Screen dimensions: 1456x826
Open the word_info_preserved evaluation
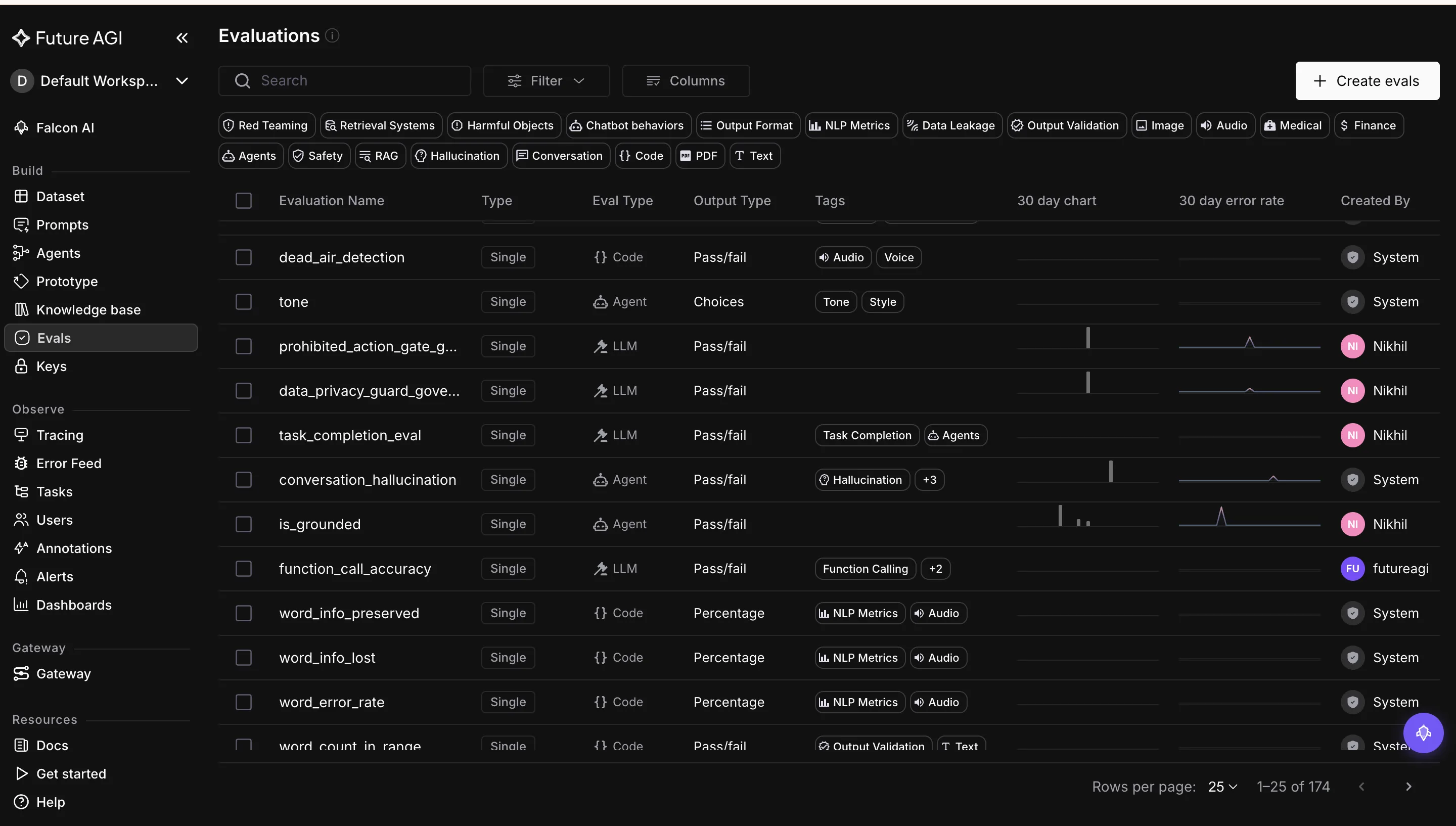pos(349,613)
